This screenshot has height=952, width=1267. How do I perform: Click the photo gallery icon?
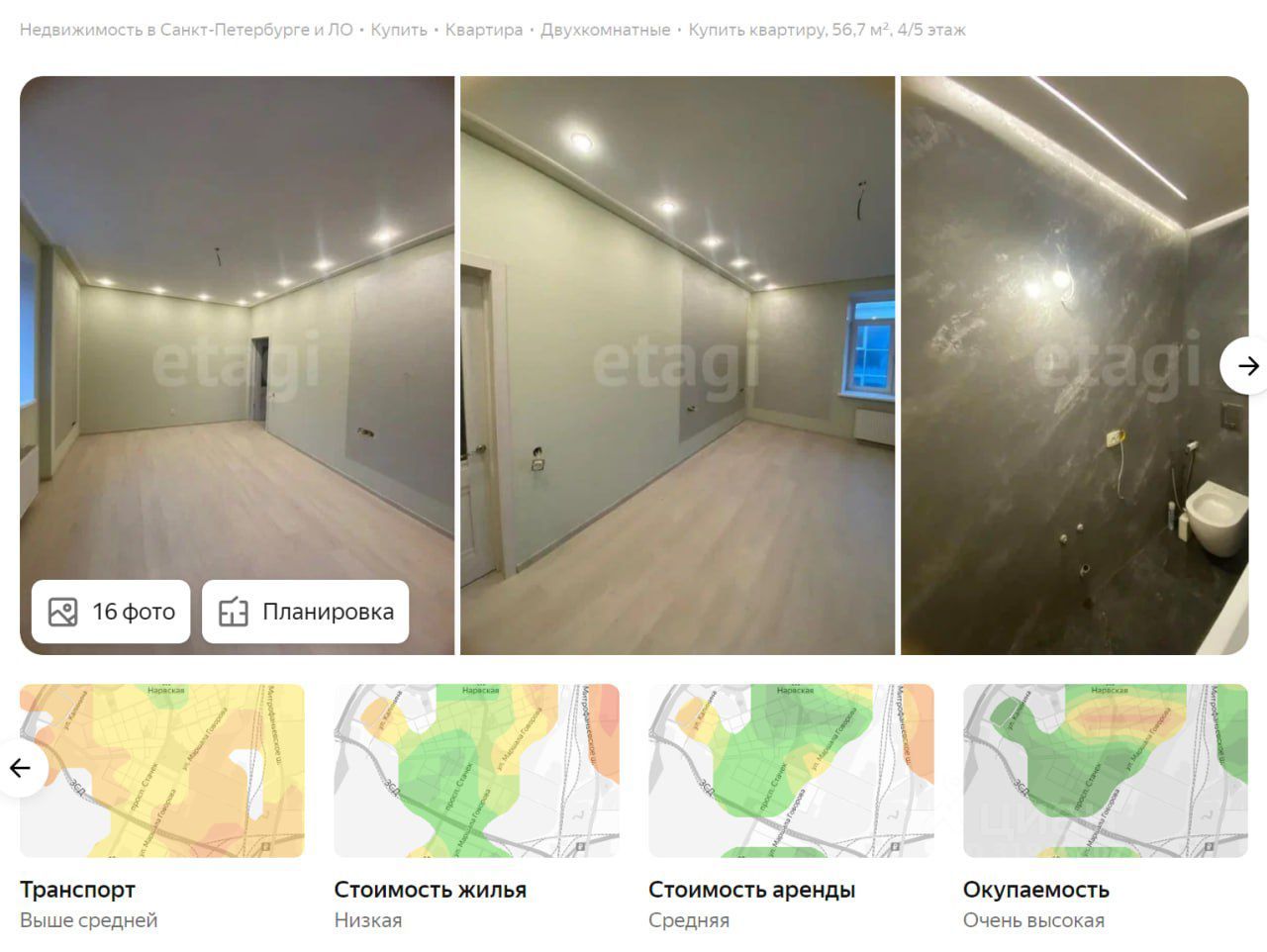63,612
